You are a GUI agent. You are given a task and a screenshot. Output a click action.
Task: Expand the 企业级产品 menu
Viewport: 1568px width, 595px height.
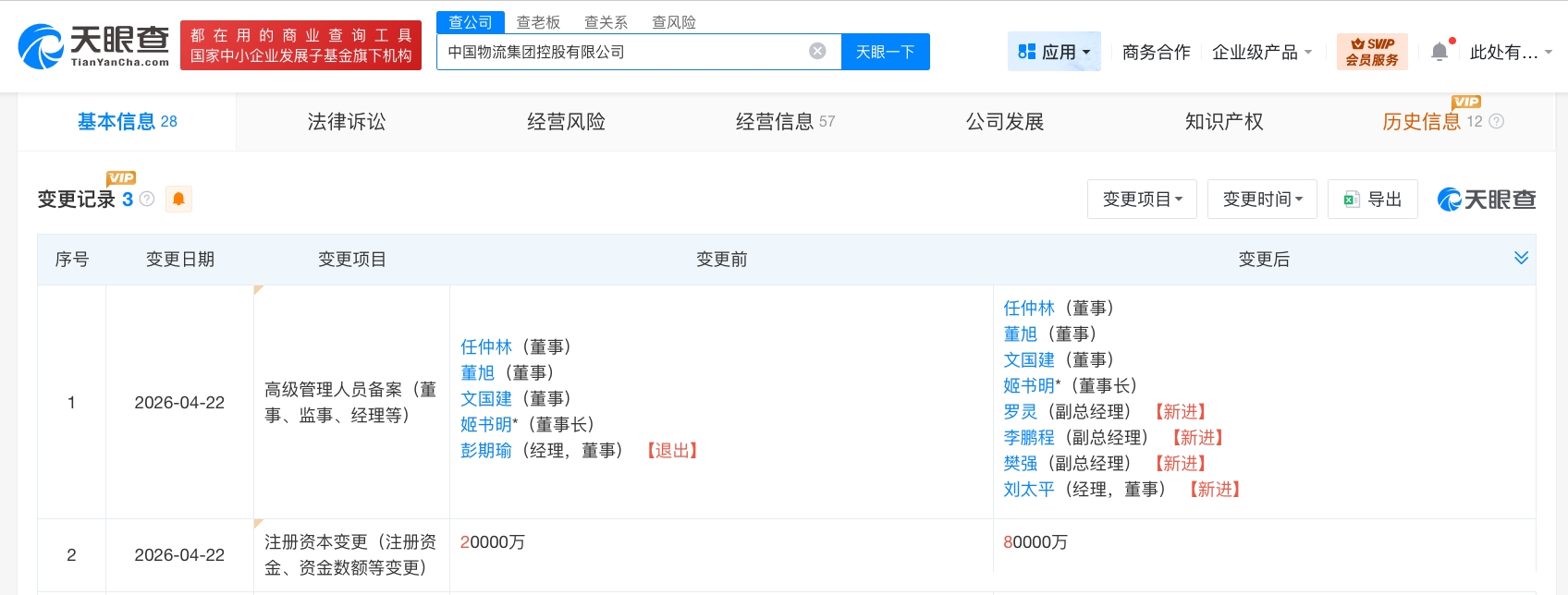(x=1261, y=52)
